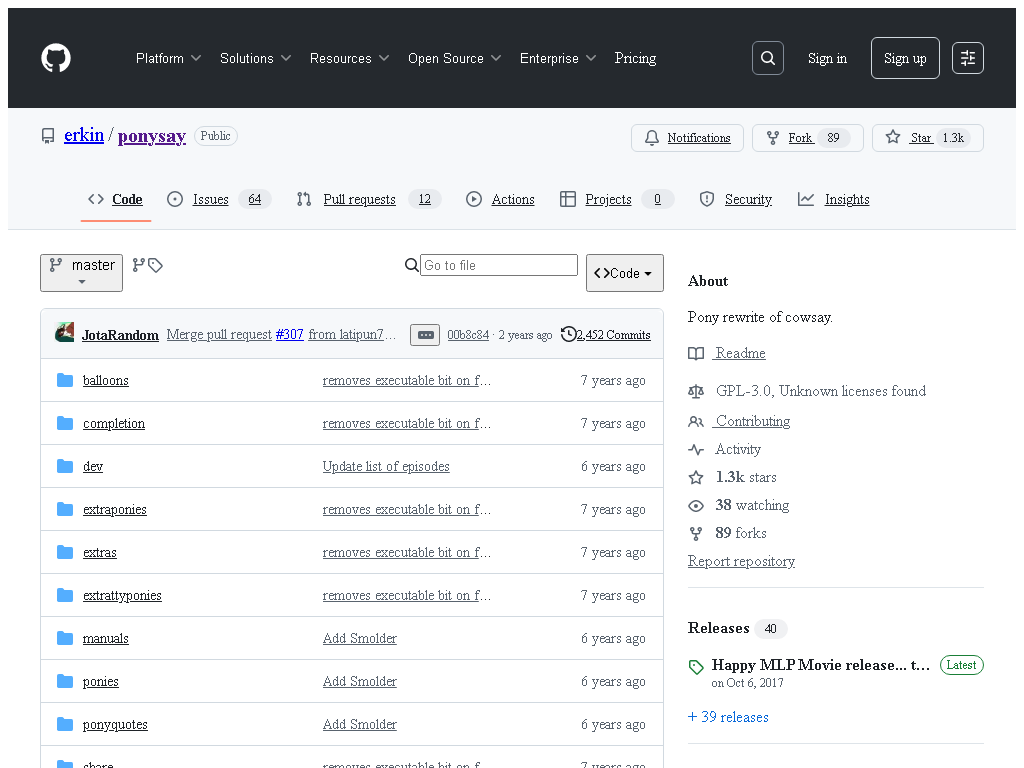1024x768 pixels.
Task: Open the manuals row 'Add Smolder' commit
Action: (359, 638)
